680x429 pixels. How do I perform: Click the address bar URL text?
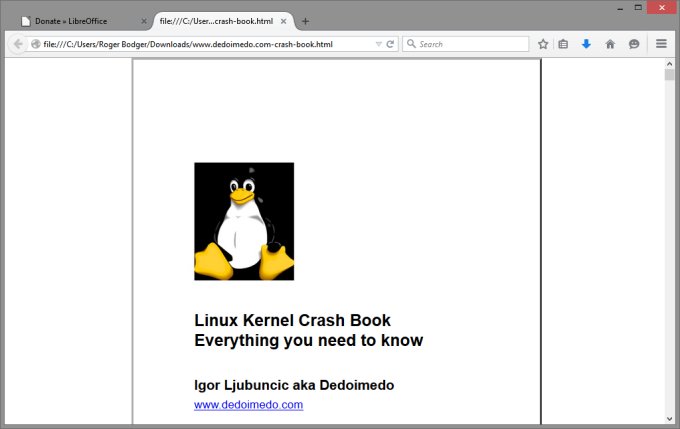[x=188, y=44]
